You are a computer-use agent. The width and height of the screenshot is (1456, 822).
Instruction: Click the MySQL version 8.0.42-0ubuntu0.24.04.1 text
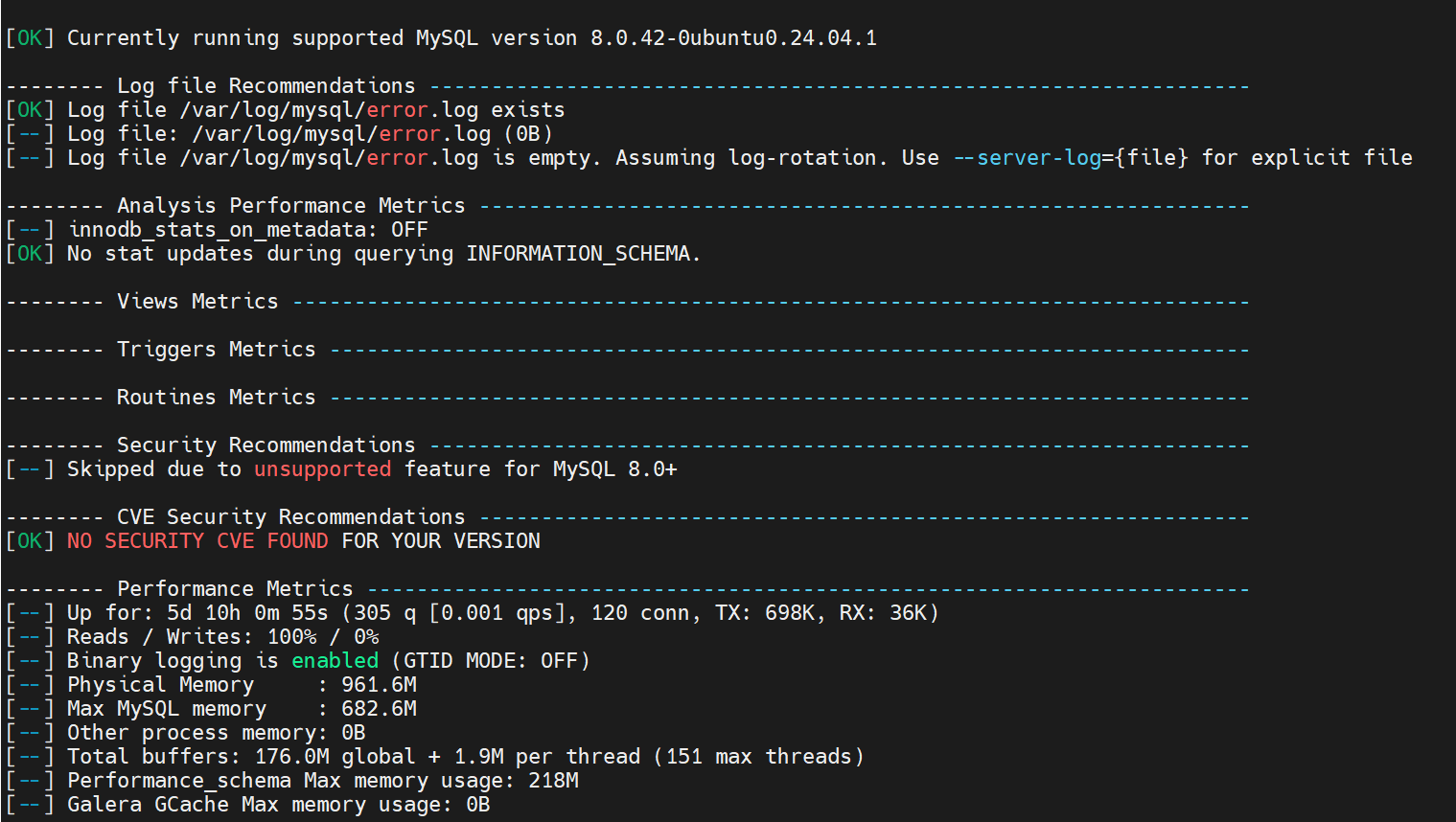[733, 38]
